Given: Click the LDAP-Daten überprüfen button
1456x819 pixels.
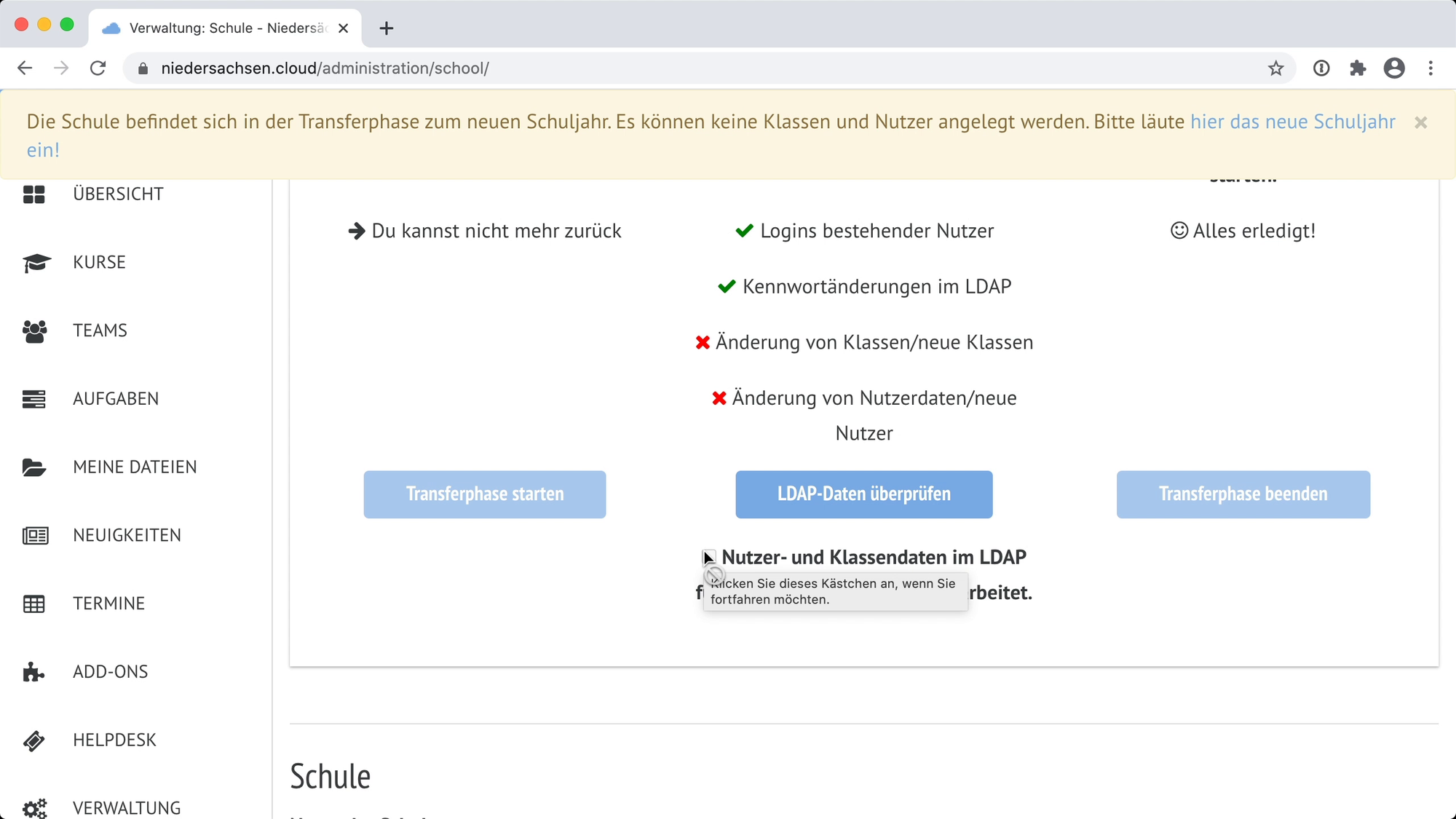Looking at the screenshot, I should click(x=863, y=494).
